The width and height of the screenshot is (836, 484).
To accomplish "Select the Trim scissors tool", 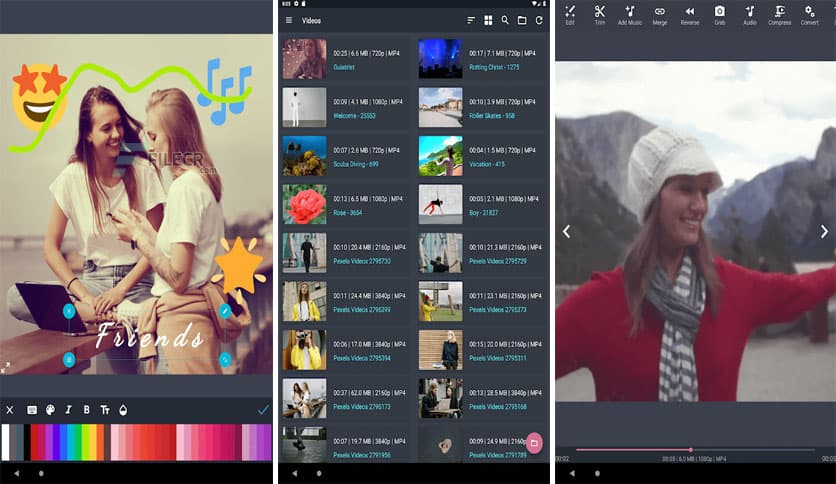I will [600, 15].
